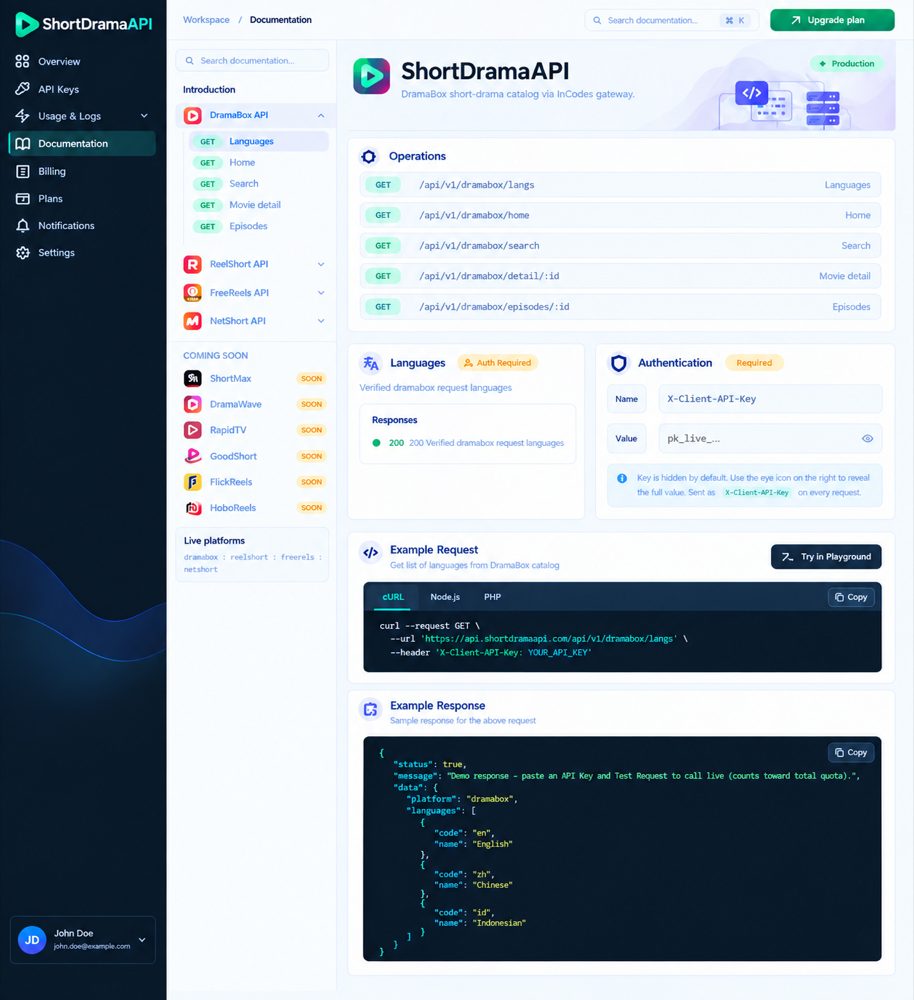Expand the Usage & Logs submenu chevron
This screenshot has height=1000, width=914.
pos(144,115)
